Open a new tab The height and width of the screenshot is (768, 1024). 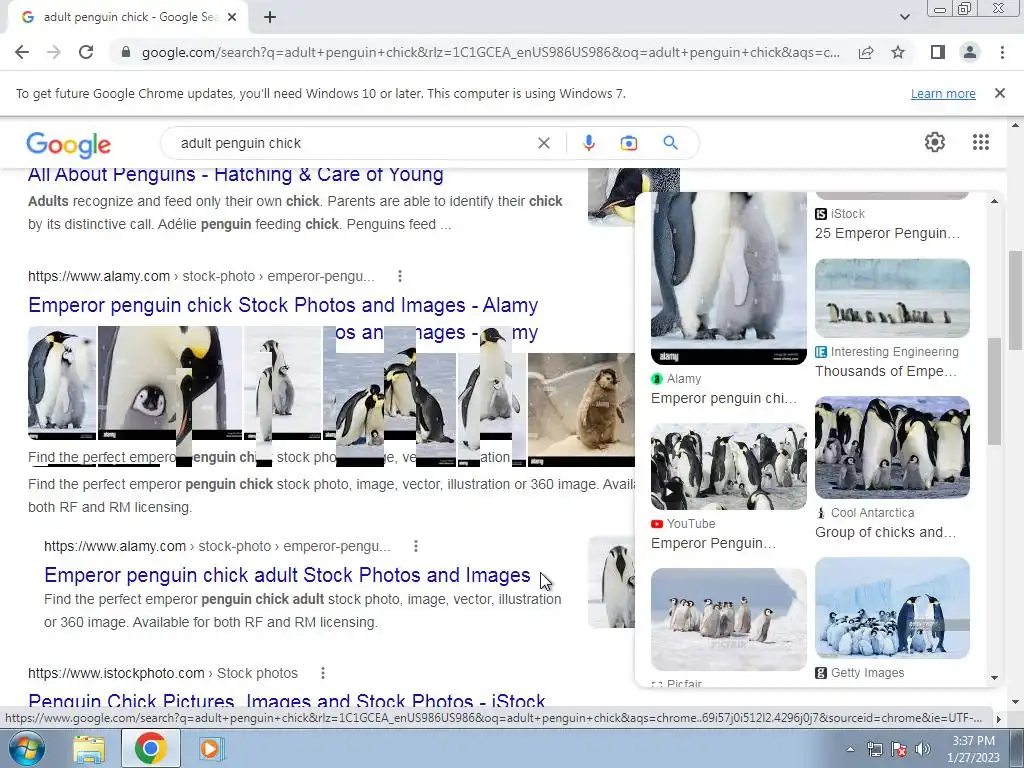point(270,18)
